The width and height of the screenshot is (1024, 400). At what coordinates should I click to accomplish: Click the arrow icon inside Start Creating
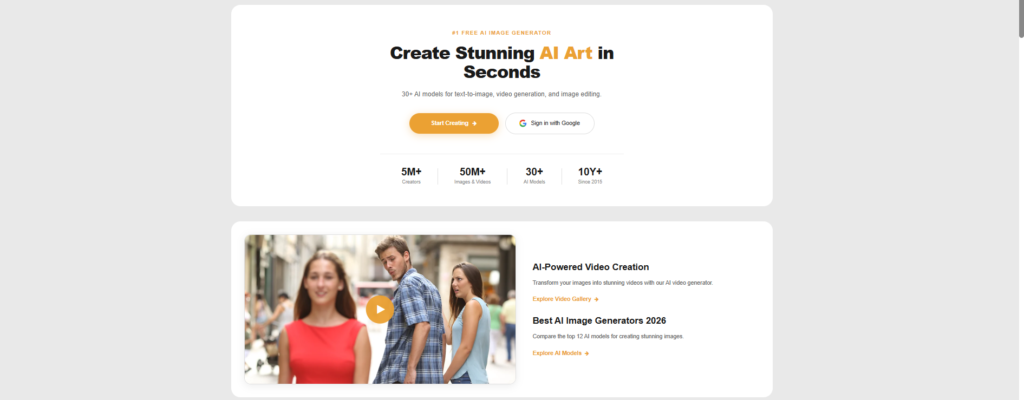click(x=474, y=123)
